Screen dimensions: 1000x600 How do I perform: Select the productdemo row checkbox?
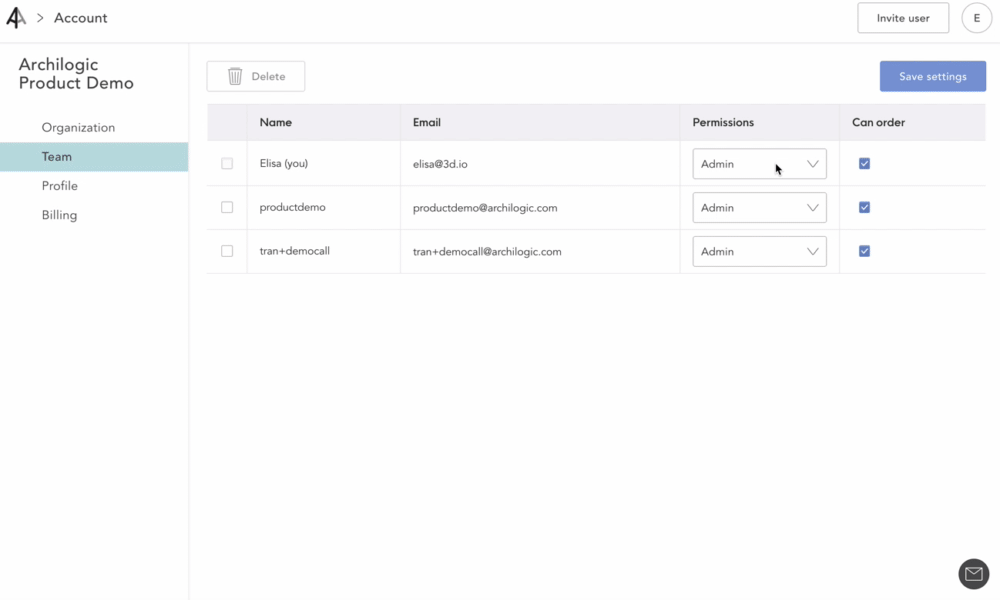pos(227,207)
